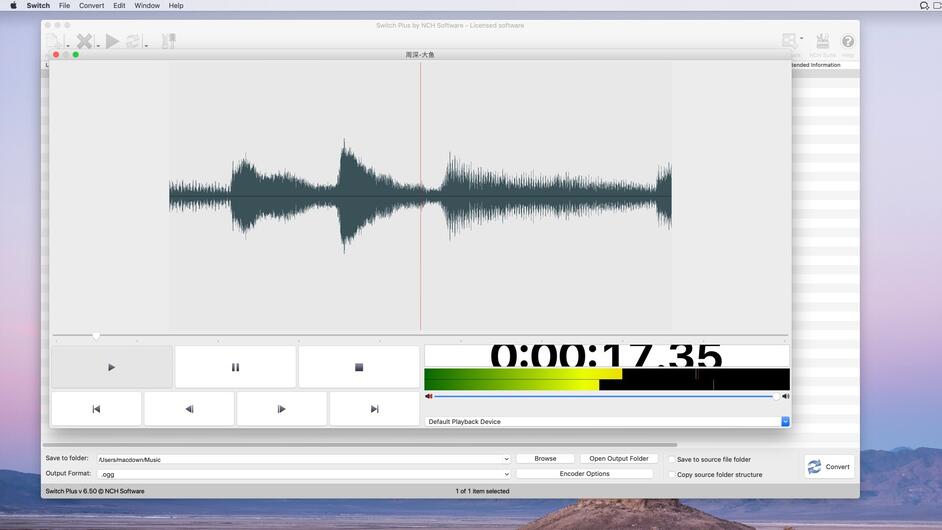942x530 pixels.
Task: Click the player window title 周深-大鱼
Action: click(x=420, y=55)
